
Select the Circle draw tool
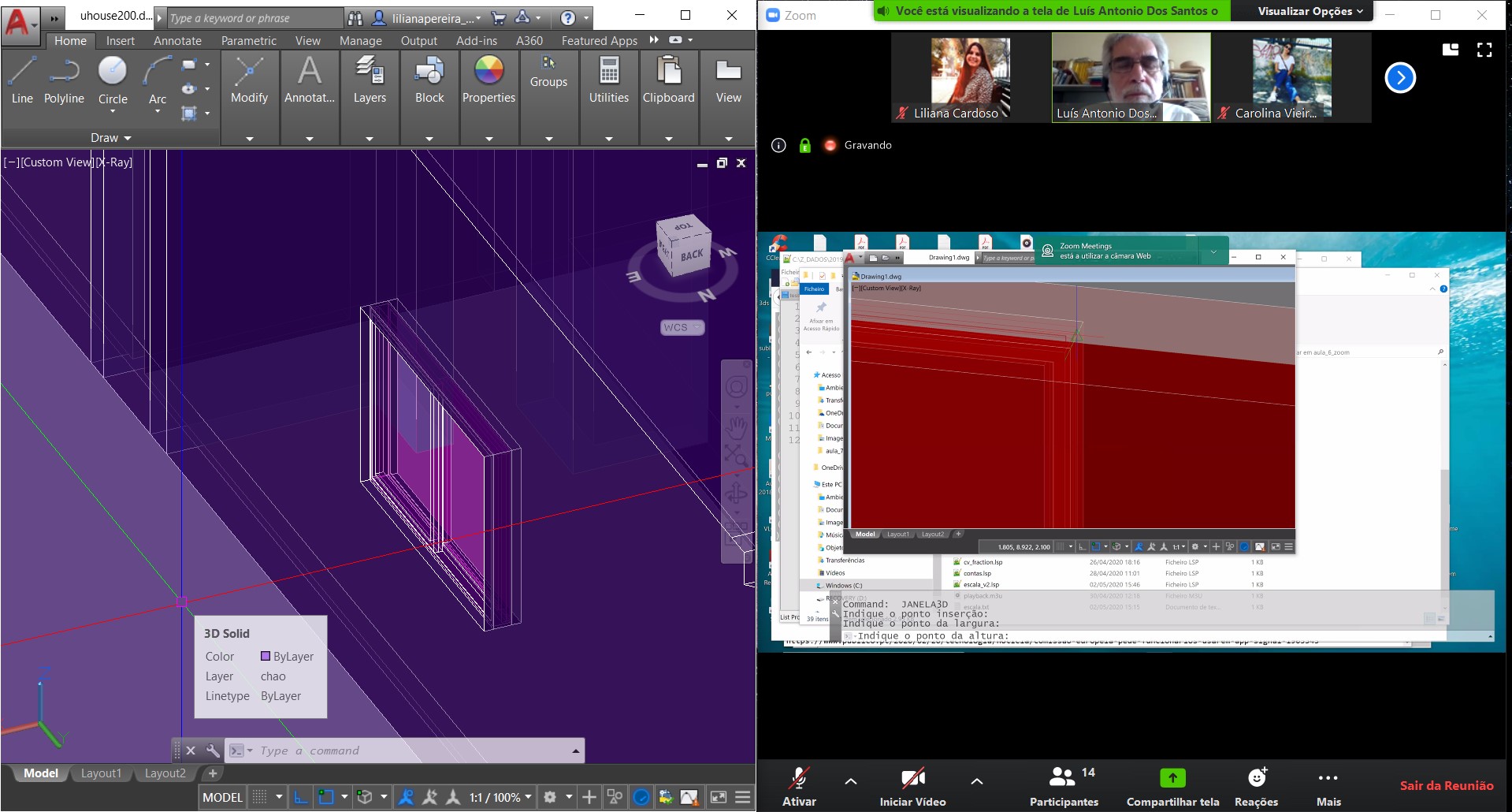pos(113,79)
